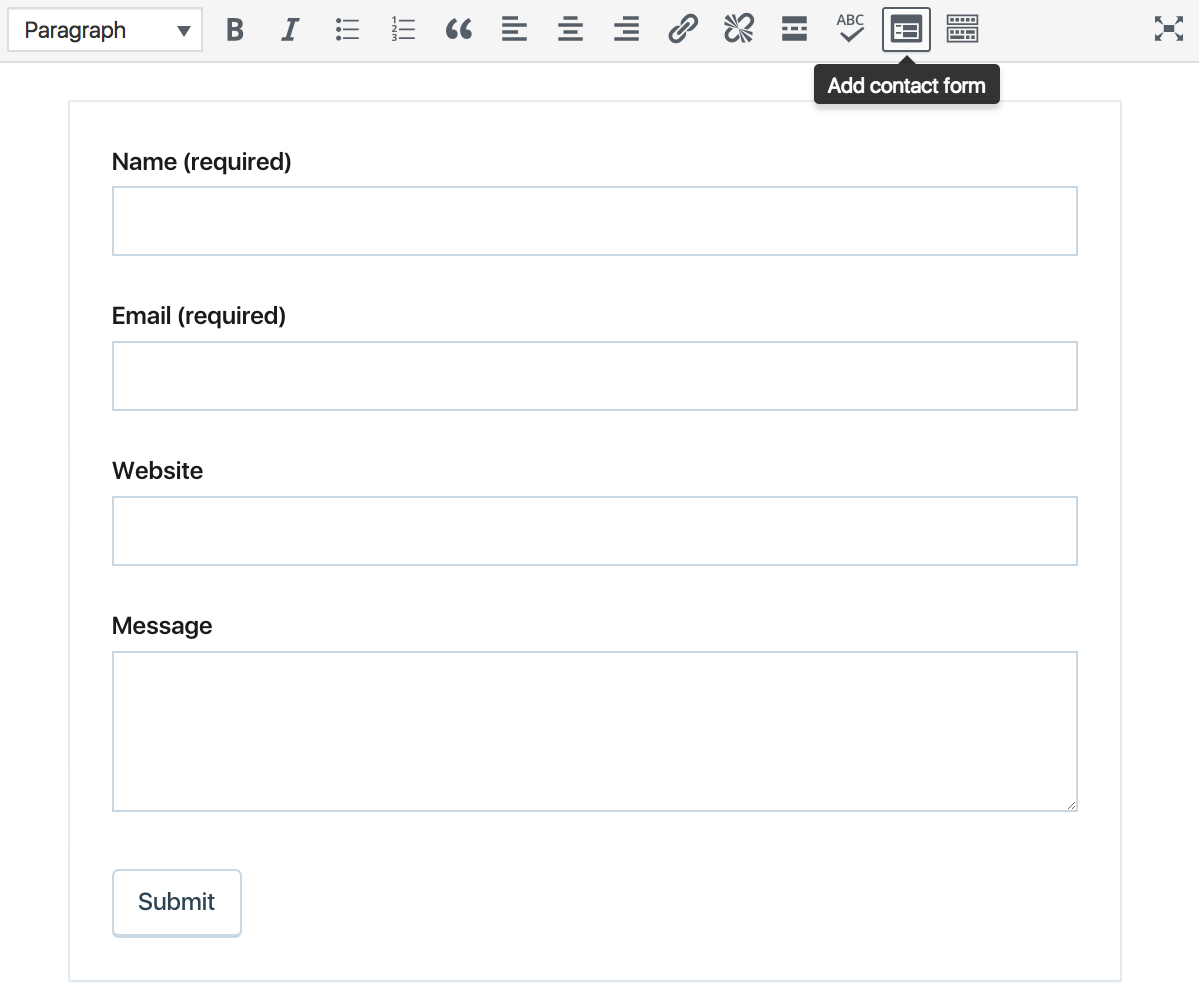Image resolution: width=1199 pixels, height=992 pixels.
Task: Apply blockquote formatting
Action: 459,30
